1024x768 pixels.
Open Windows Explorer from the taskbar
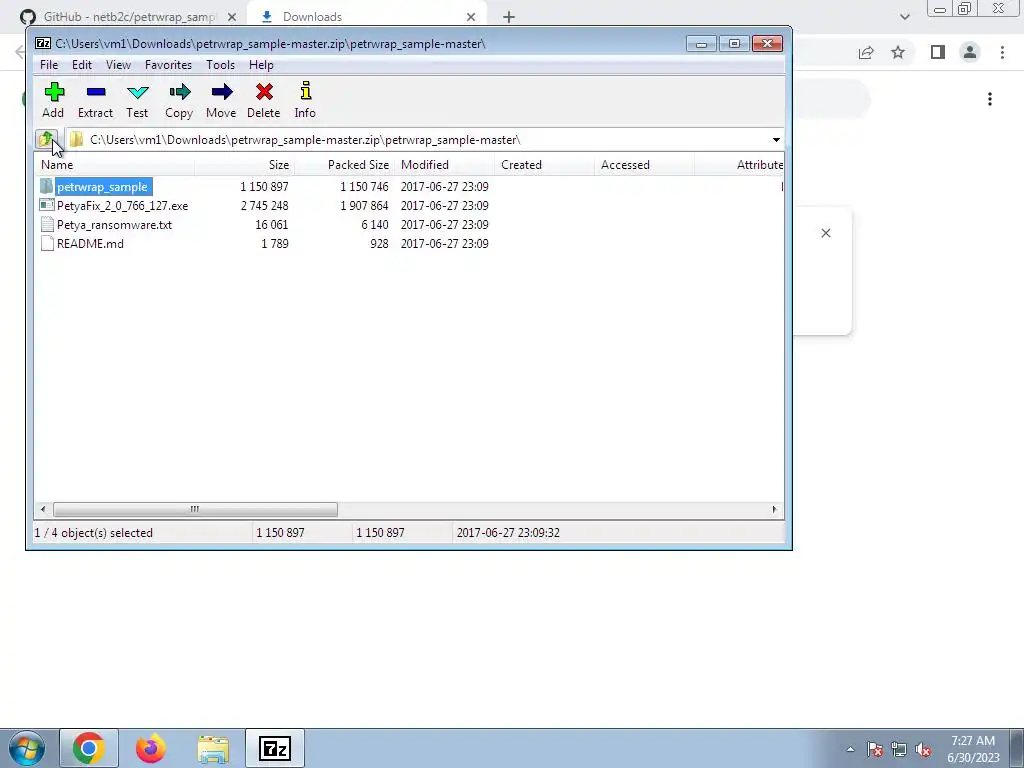(213, 748)
